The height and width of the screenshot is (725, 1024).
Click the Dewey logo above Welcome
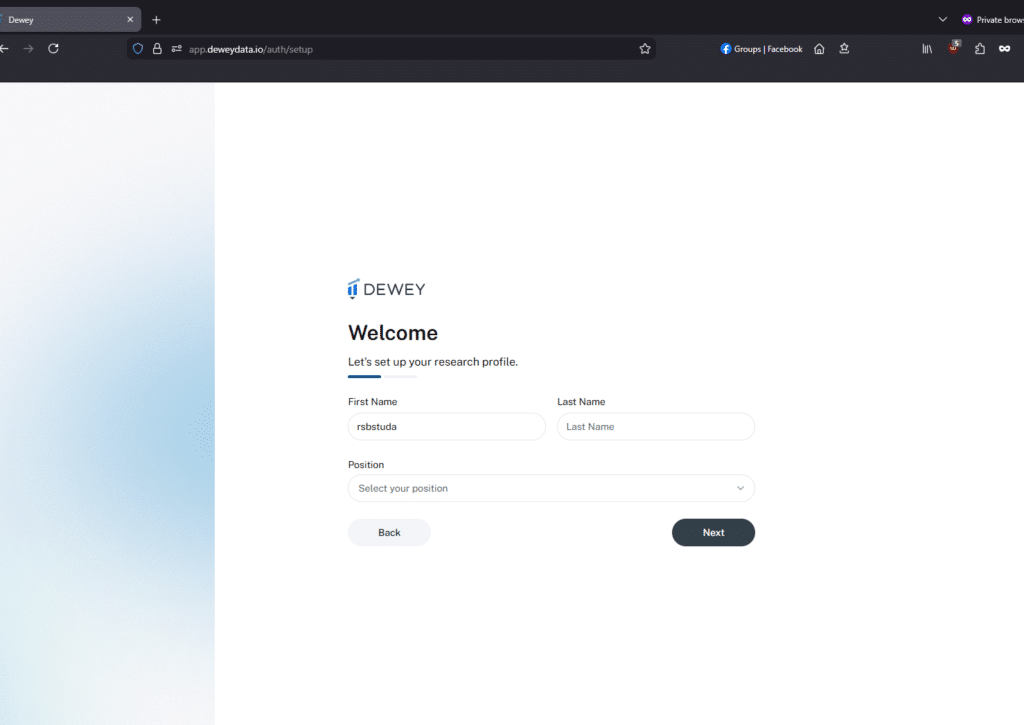coord(387,289)
